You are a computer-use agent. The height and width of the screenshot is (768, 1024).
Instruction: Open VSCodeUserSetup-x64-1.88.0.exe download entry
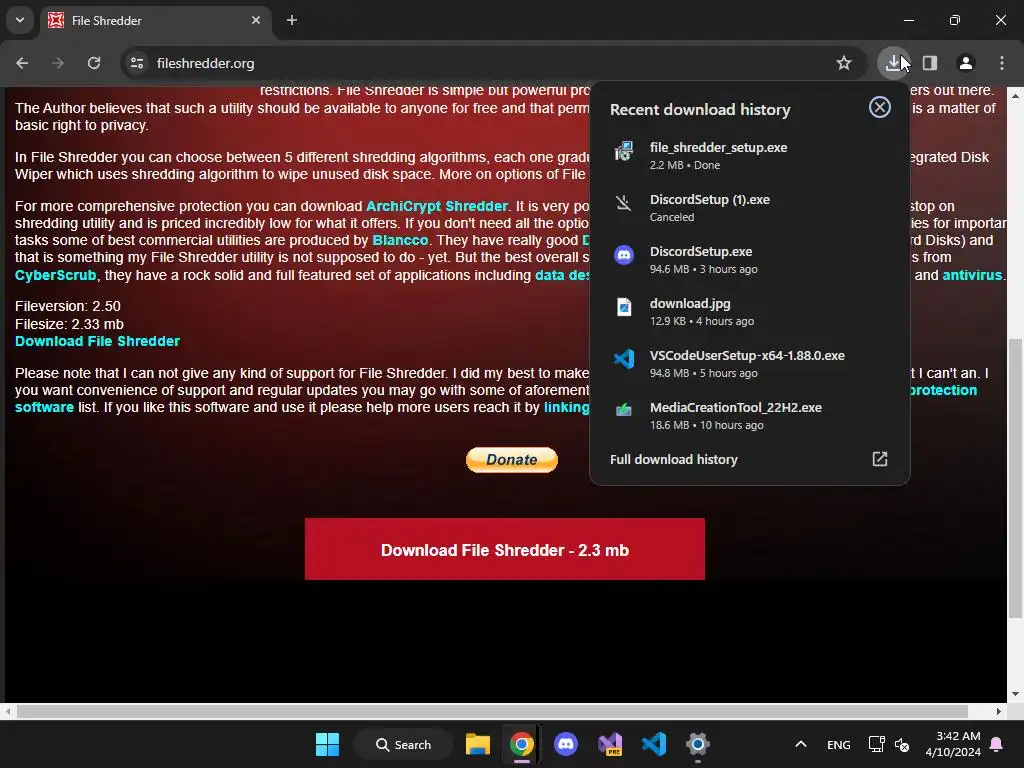(x=749, y=364)
